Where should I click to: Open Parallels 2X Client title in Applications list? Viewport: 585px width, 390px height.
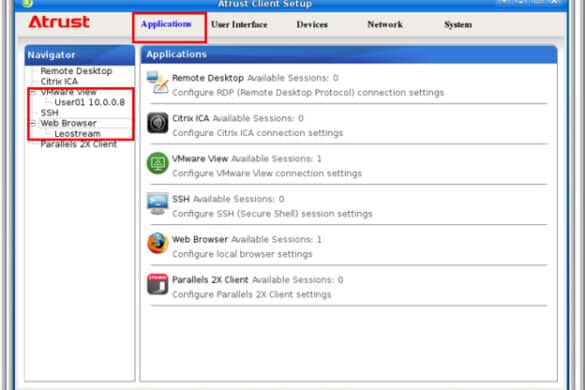tap(210, 280)
